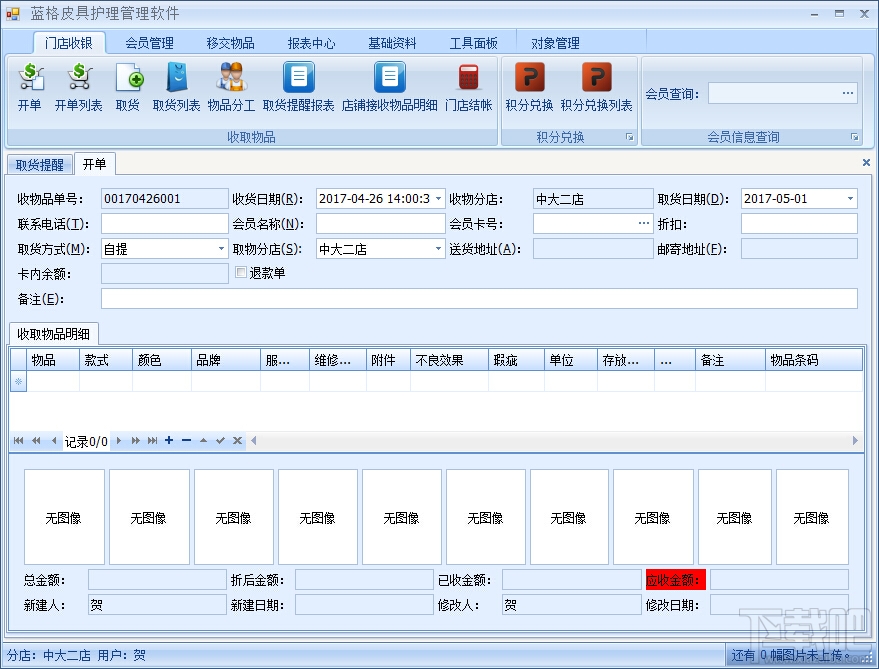Click the 物品 column header

[53, 360]
